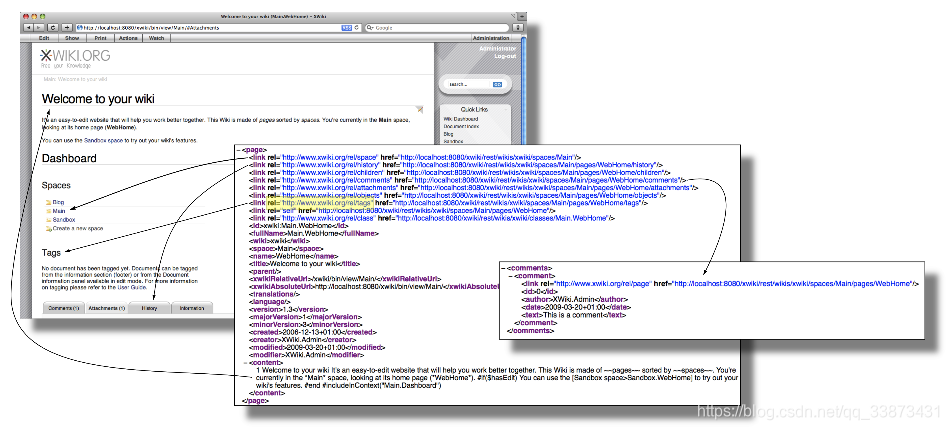Open the Sandbox space link in the text
949x430 pixels.
[x=103, y=141]
